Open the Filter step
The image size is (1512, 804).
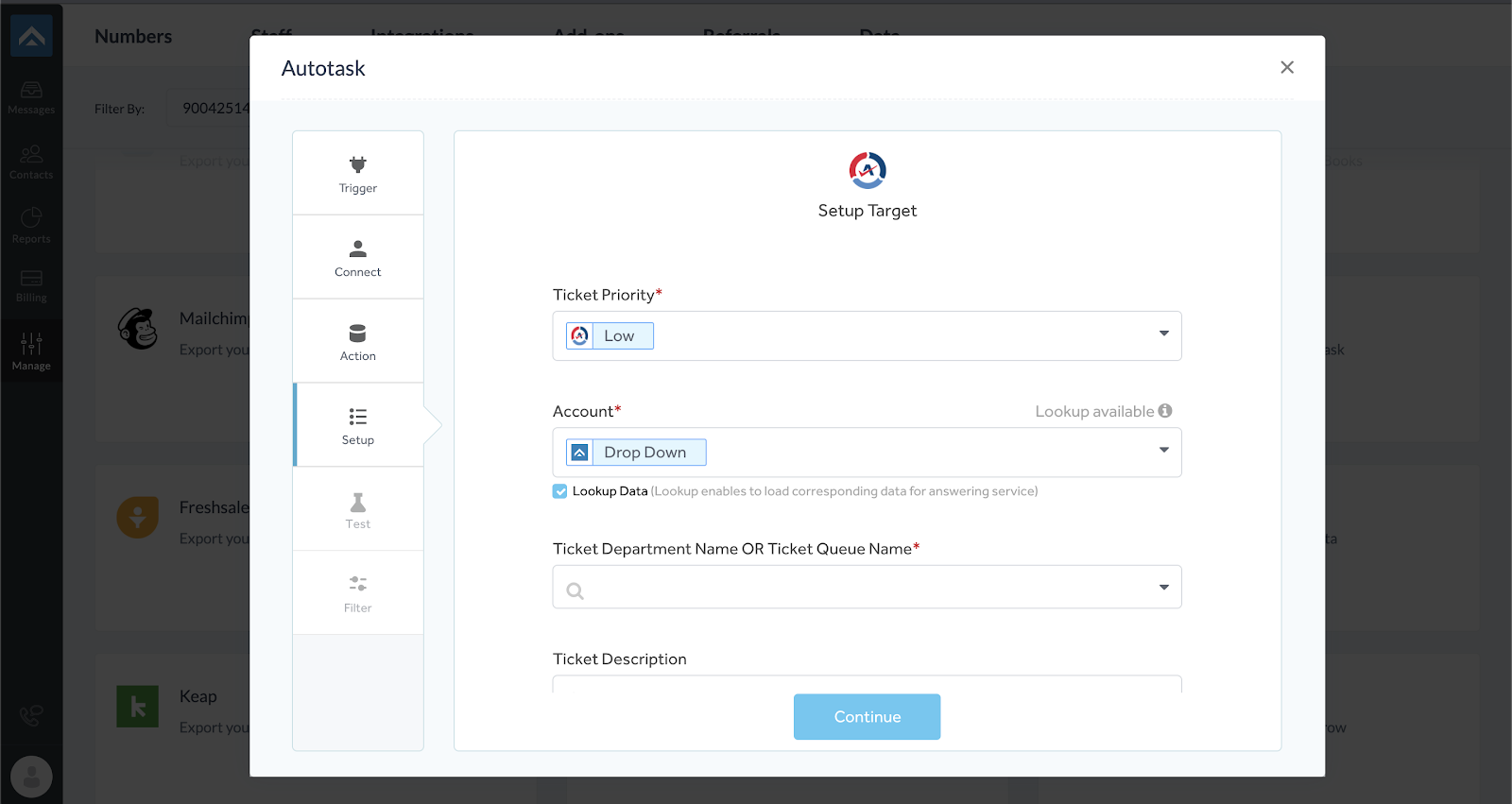pyautogui.click(x=358, y=593)
